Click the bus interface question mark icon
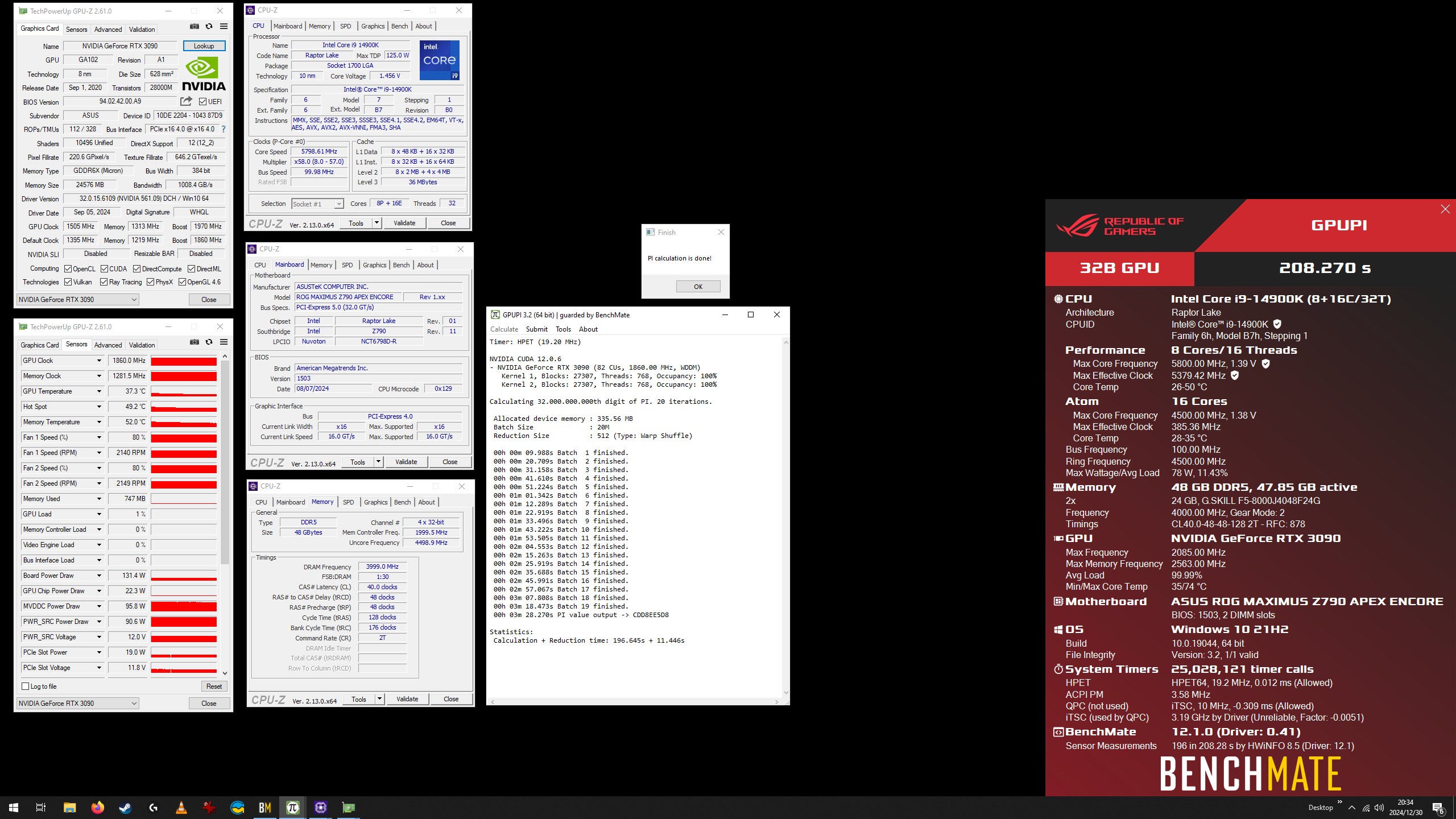The height and width of the screenshot is (819, 1456). (x=224, y=129)
